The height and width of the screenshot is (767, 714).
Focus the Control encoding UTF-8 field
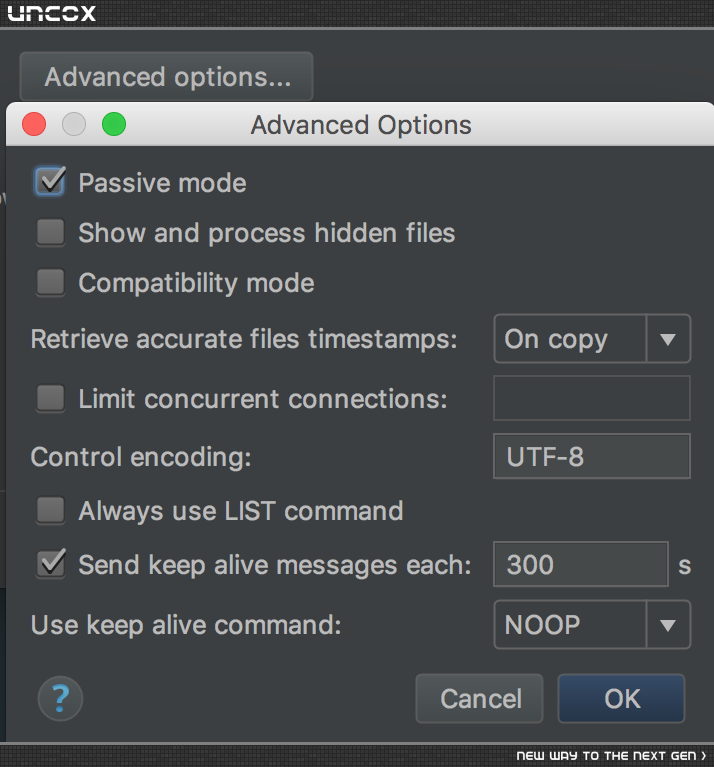[x=592, y=456]
